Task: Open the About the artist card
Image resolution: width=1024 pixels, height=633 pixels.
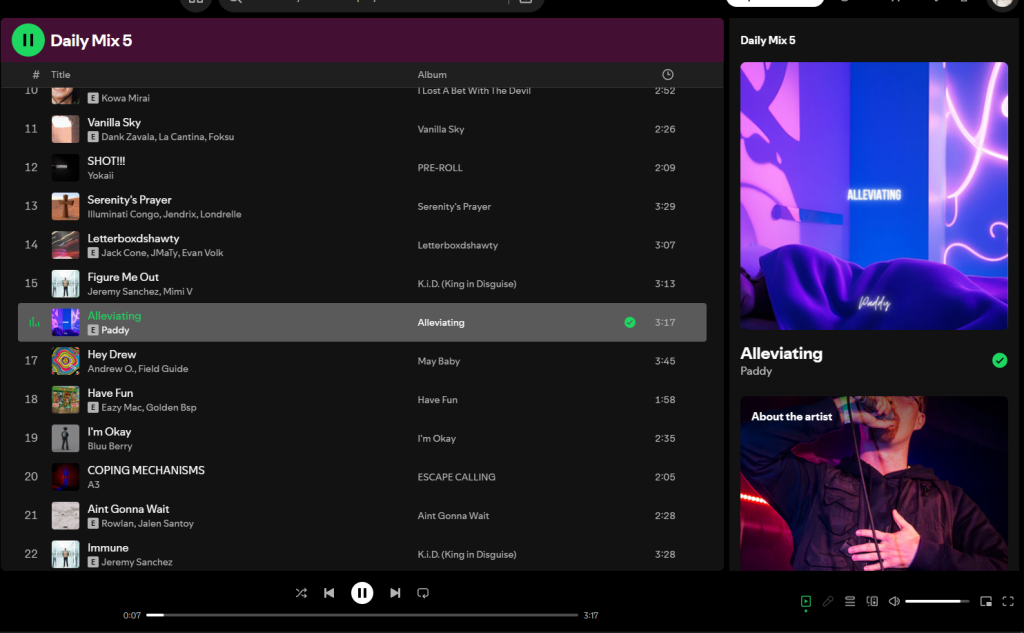Action: 874,483
